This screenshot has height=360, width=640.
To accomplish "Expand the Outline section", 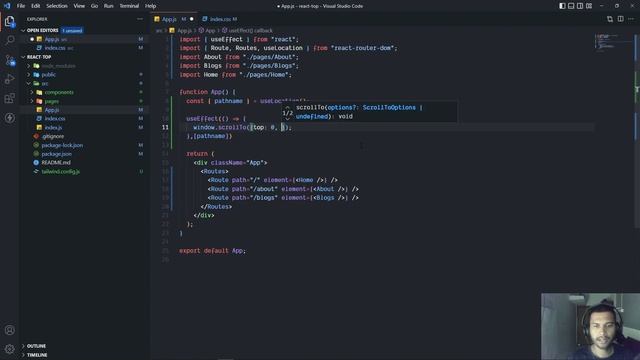I will pyautogui.click(x=23, y=346).
